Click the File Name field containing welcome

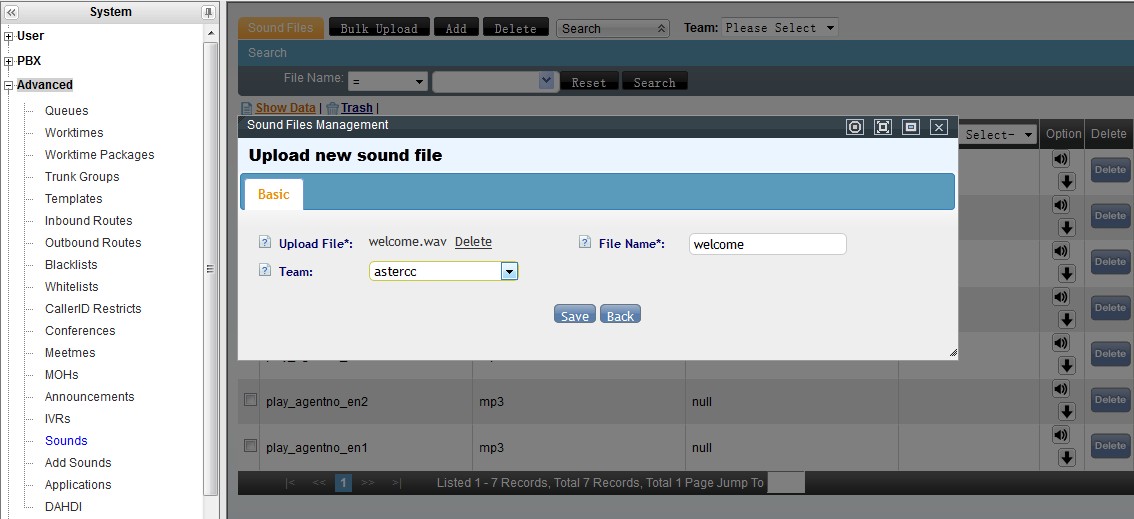pos(767,244)
